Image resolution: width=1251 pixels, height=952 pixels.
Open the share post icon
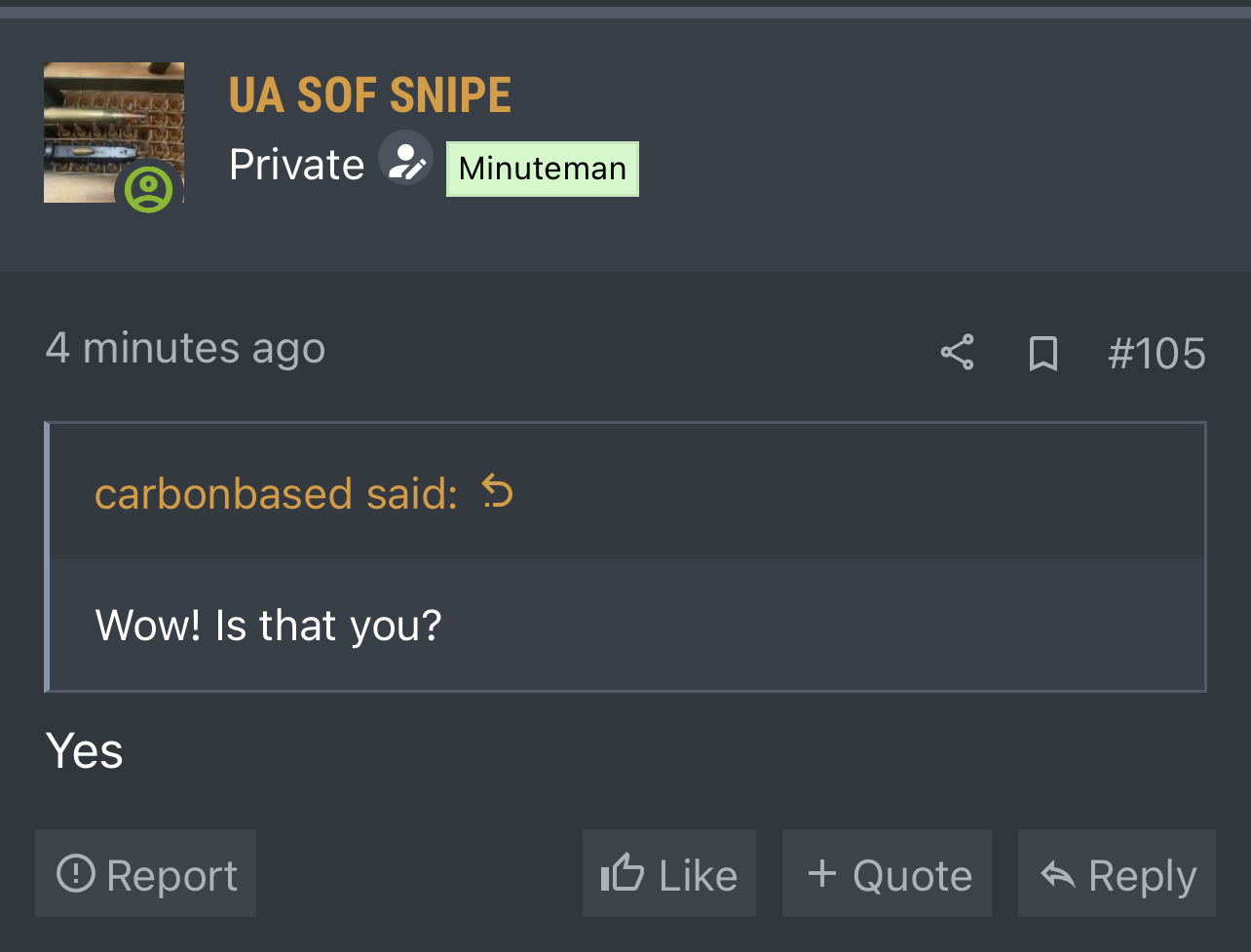957,353
